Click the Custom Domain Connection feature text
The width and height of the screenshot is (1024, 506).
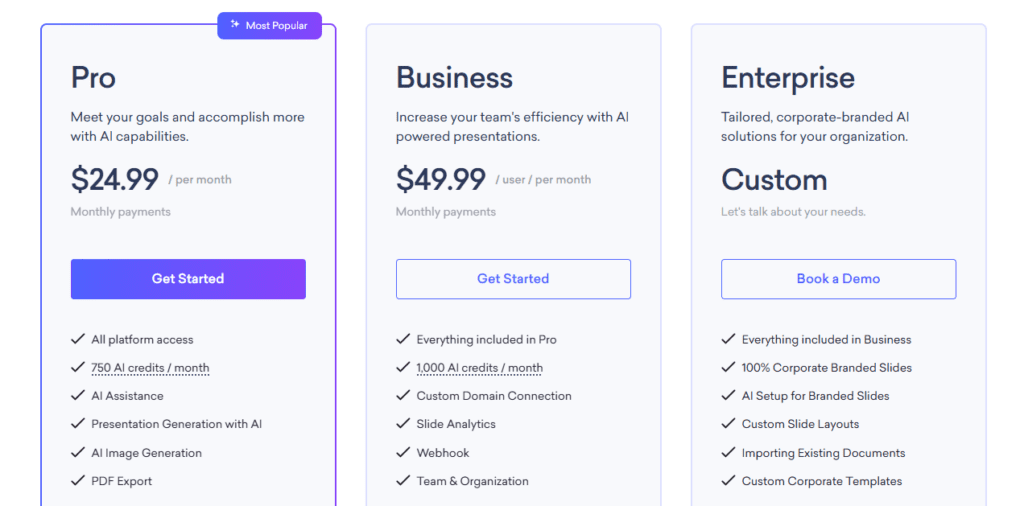coord(494,396)
